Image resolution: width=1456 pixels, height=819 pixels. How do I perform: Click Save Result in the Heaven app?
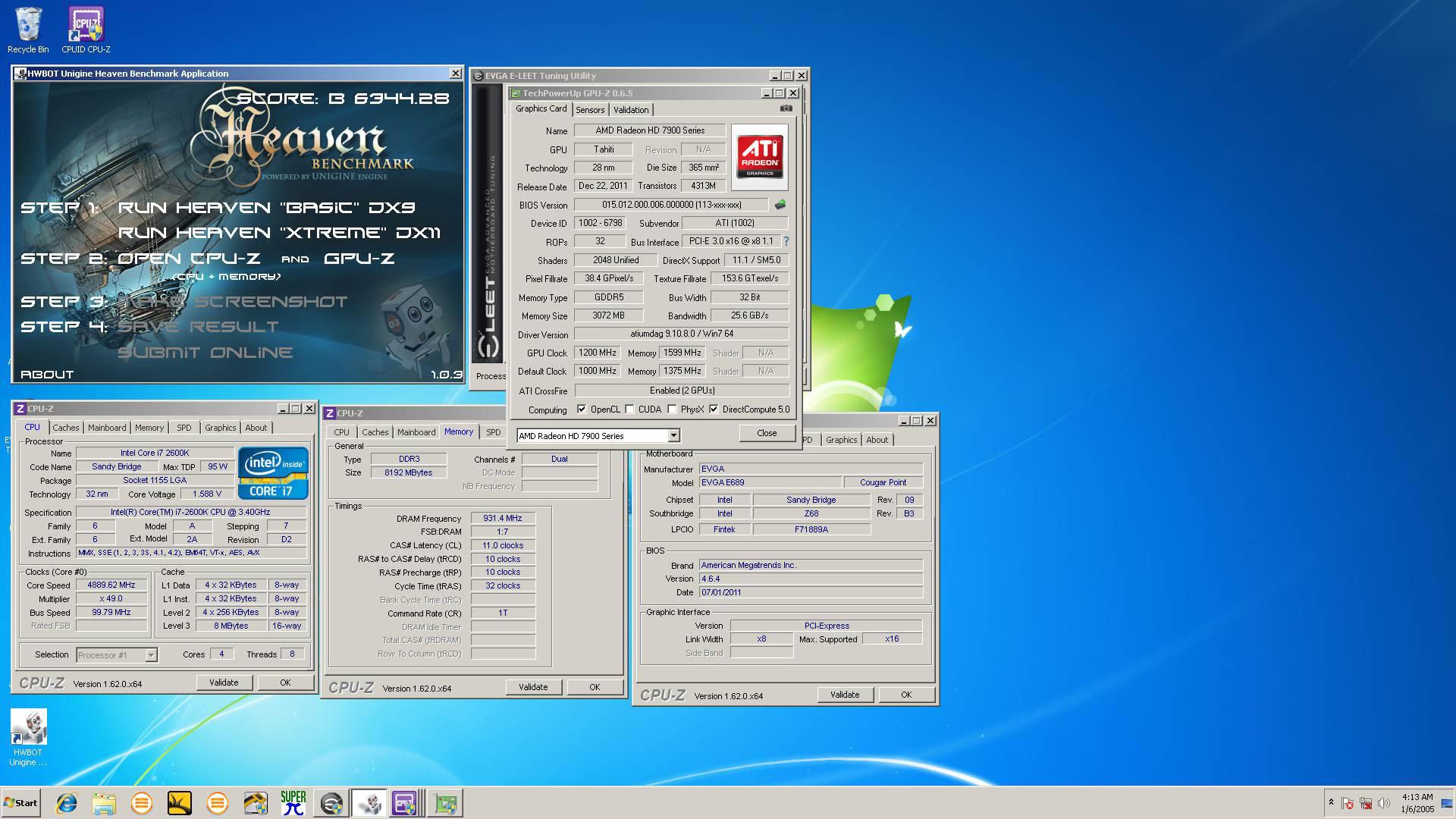click(x=198, y=327)
